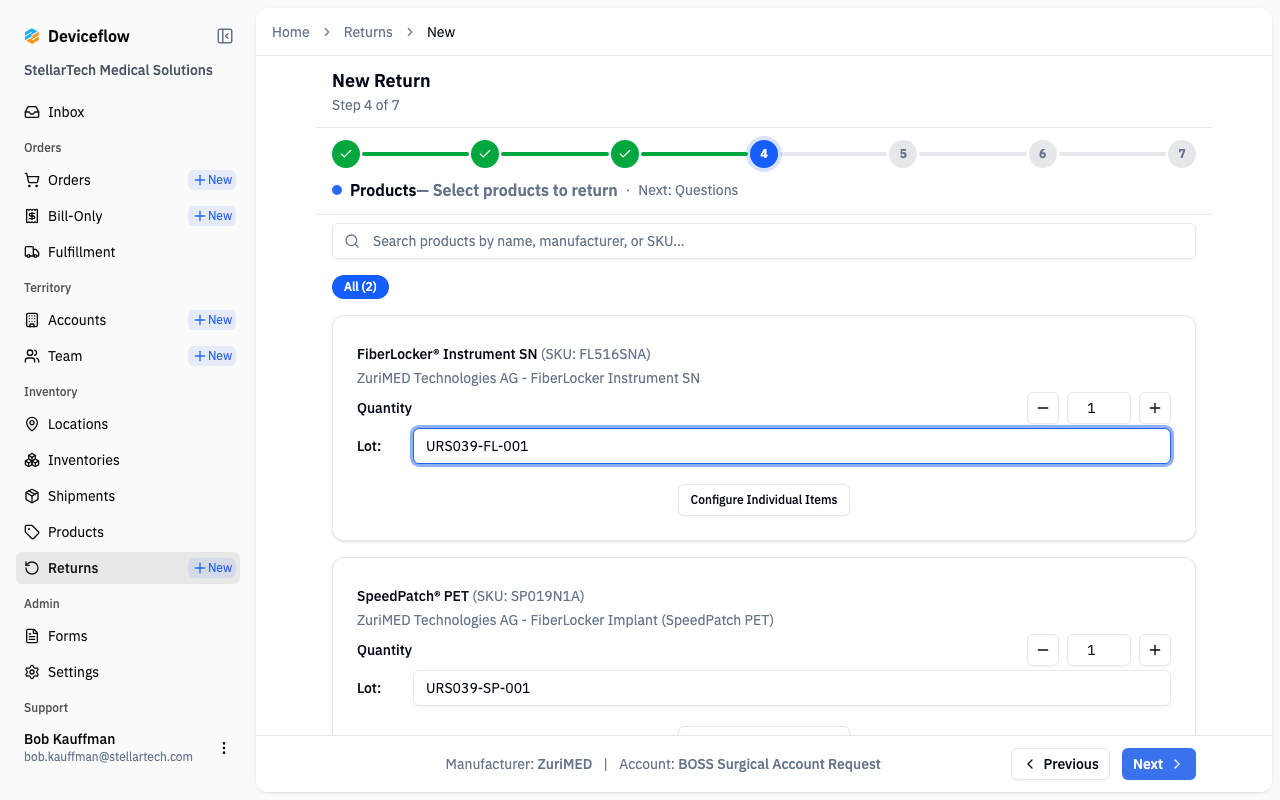
Task: Click step 6 indicator
Action: [1043, 154]
